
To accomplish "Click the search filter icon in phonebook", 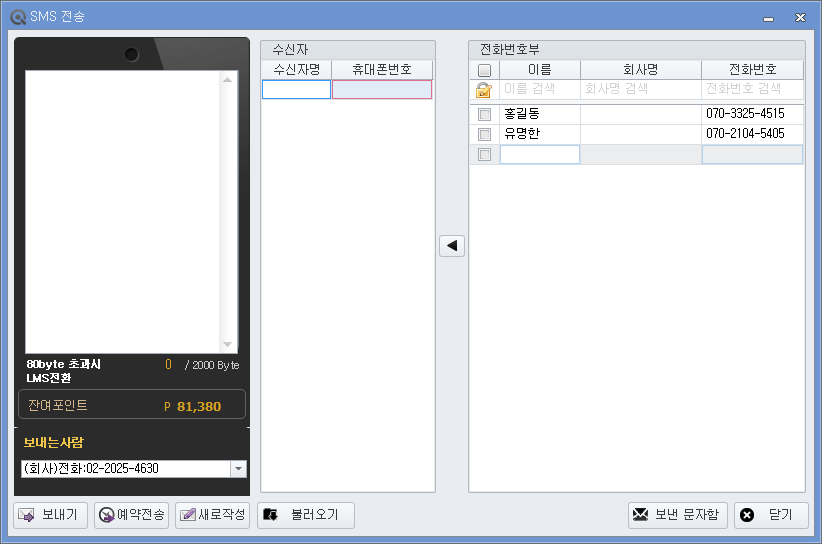I will click(484, 90).
